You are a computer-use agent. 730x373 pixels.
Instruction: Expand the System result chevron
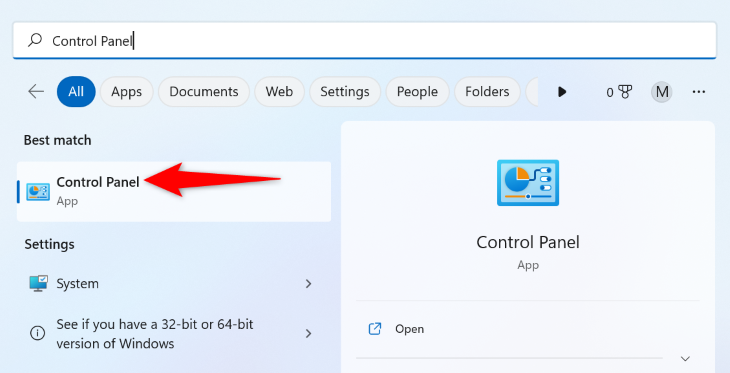click(x=308, y=284)
